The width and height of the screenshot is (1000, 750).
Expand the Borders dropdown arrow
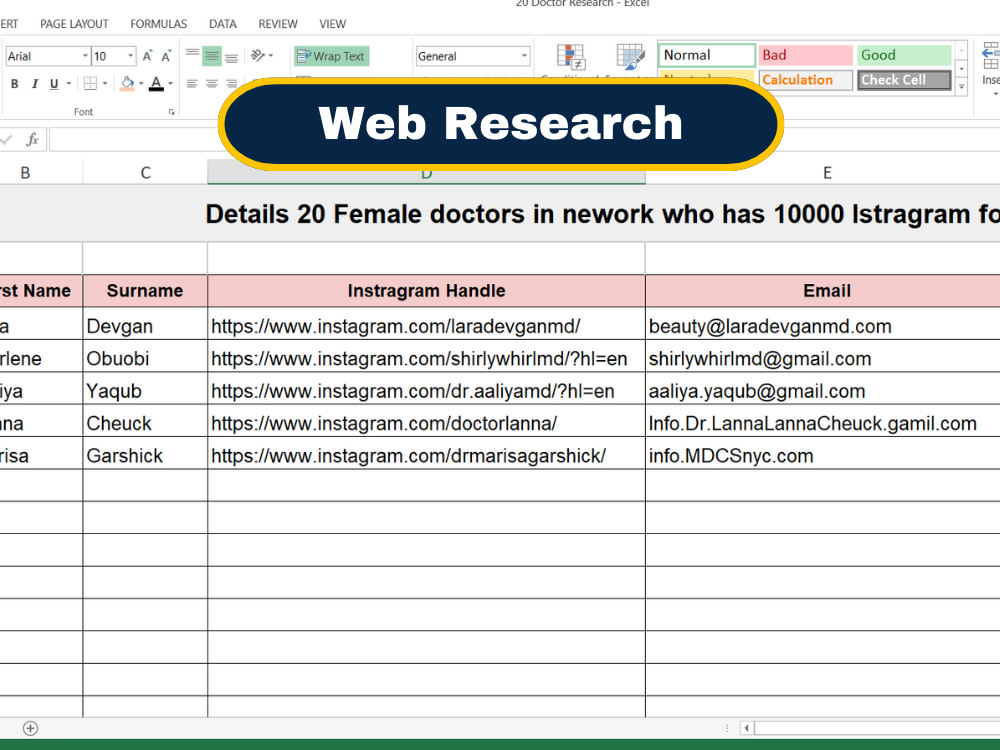tap(105, 84)
